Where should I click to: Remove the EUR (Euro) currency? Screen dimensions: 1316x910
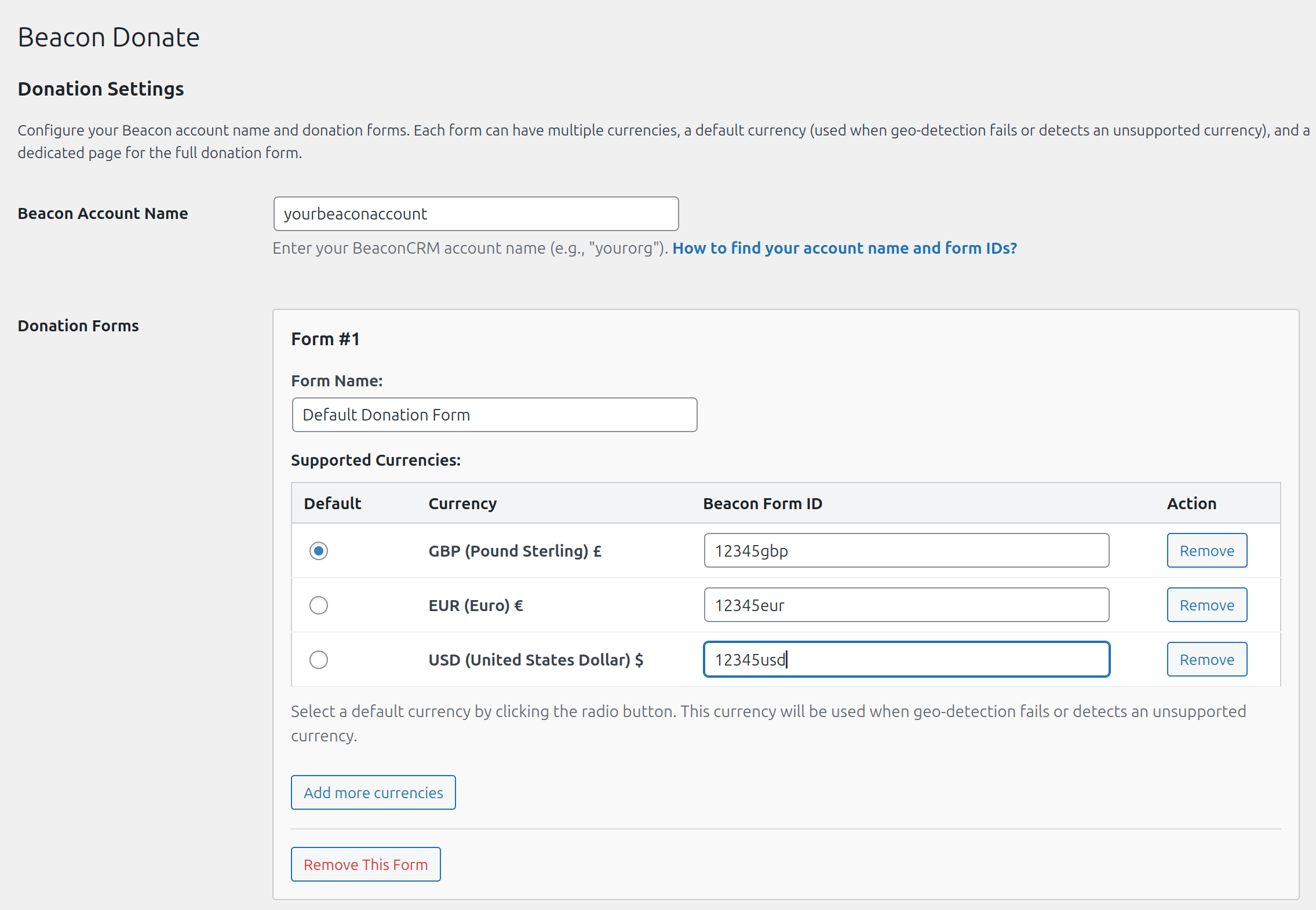(x=1206, y=605)
